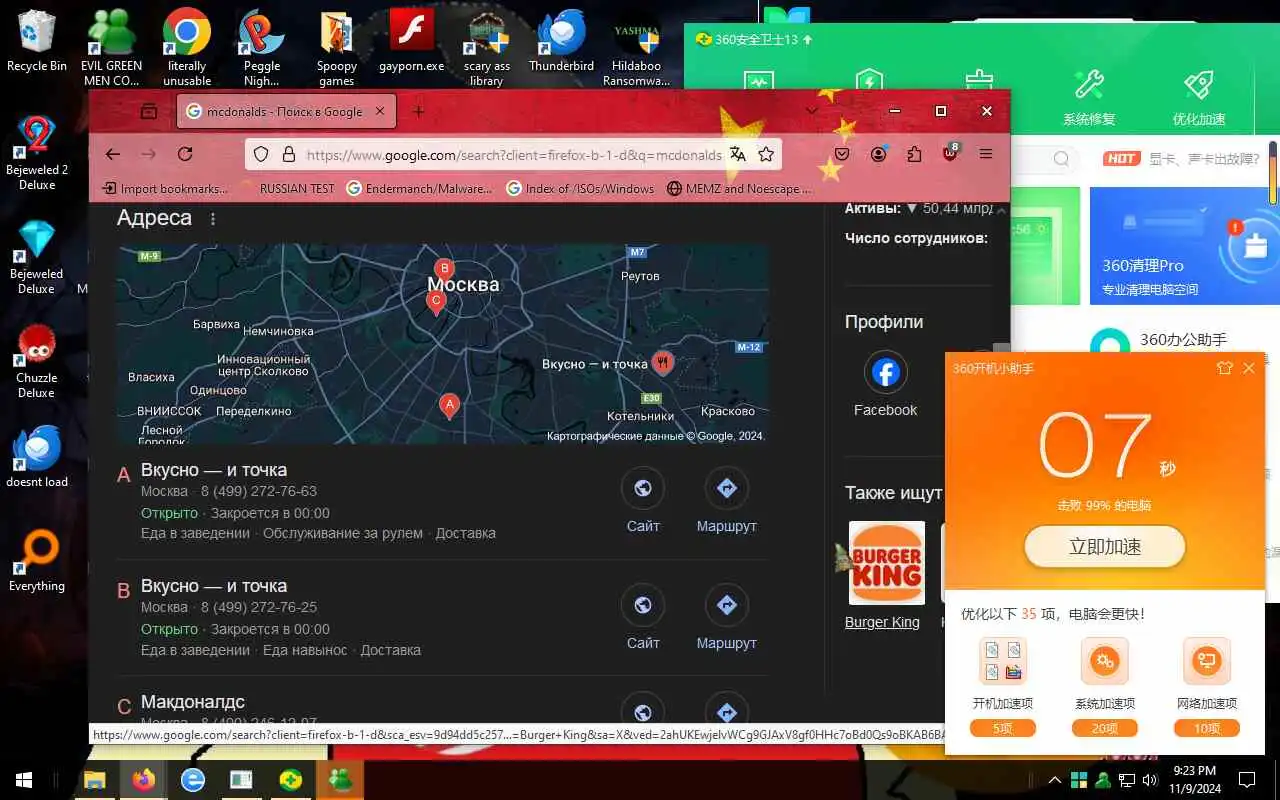Click the Вкусно — и точка restaurant marker on map
The image size is (1280, 800).
click(x=662, y=363)
